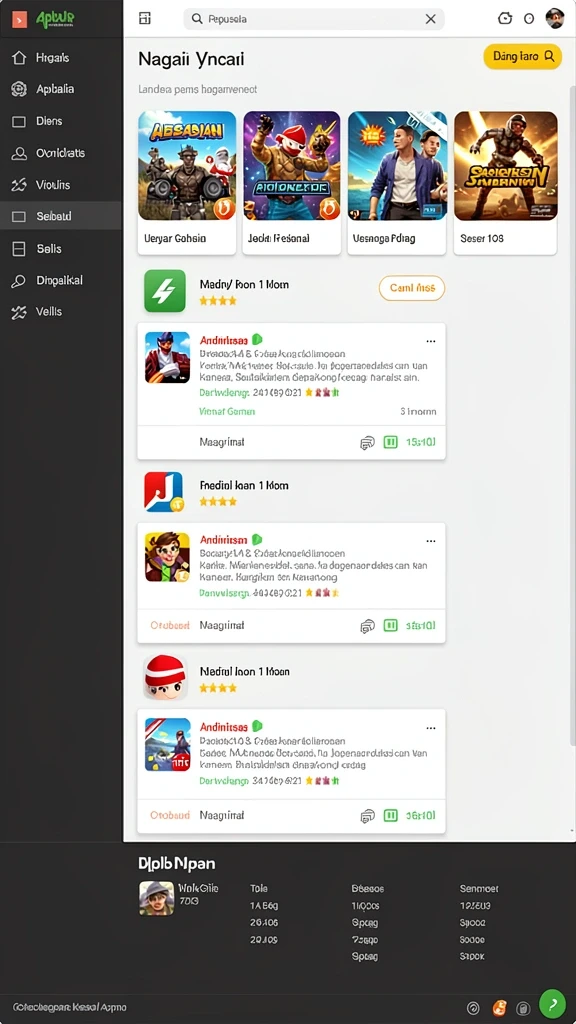Click the green box icon beside s6s10l
Viewport: 576px width, 1024px height.
point(391,626)
